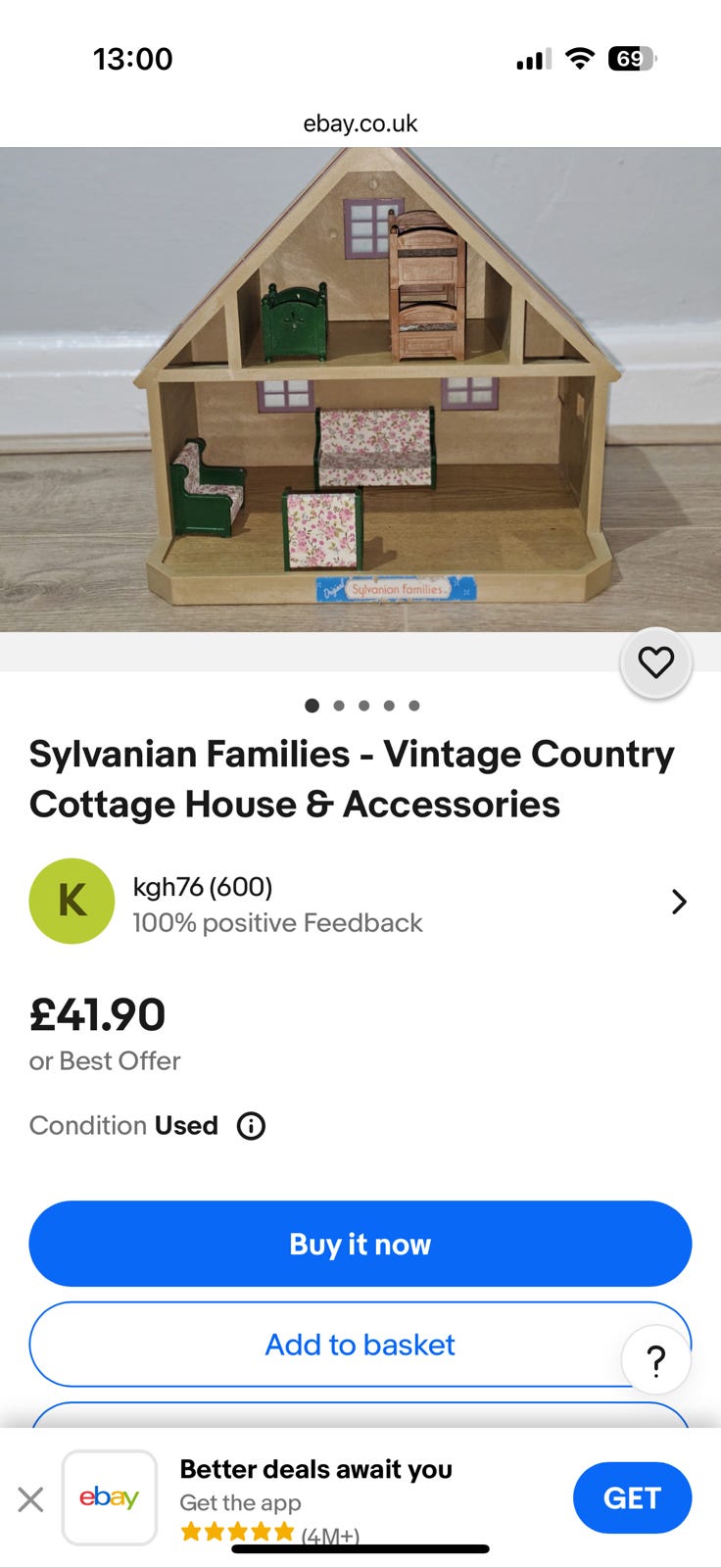Tap the Condition info icon
Screen dimensions: 721x1568
click(251, 1126)
